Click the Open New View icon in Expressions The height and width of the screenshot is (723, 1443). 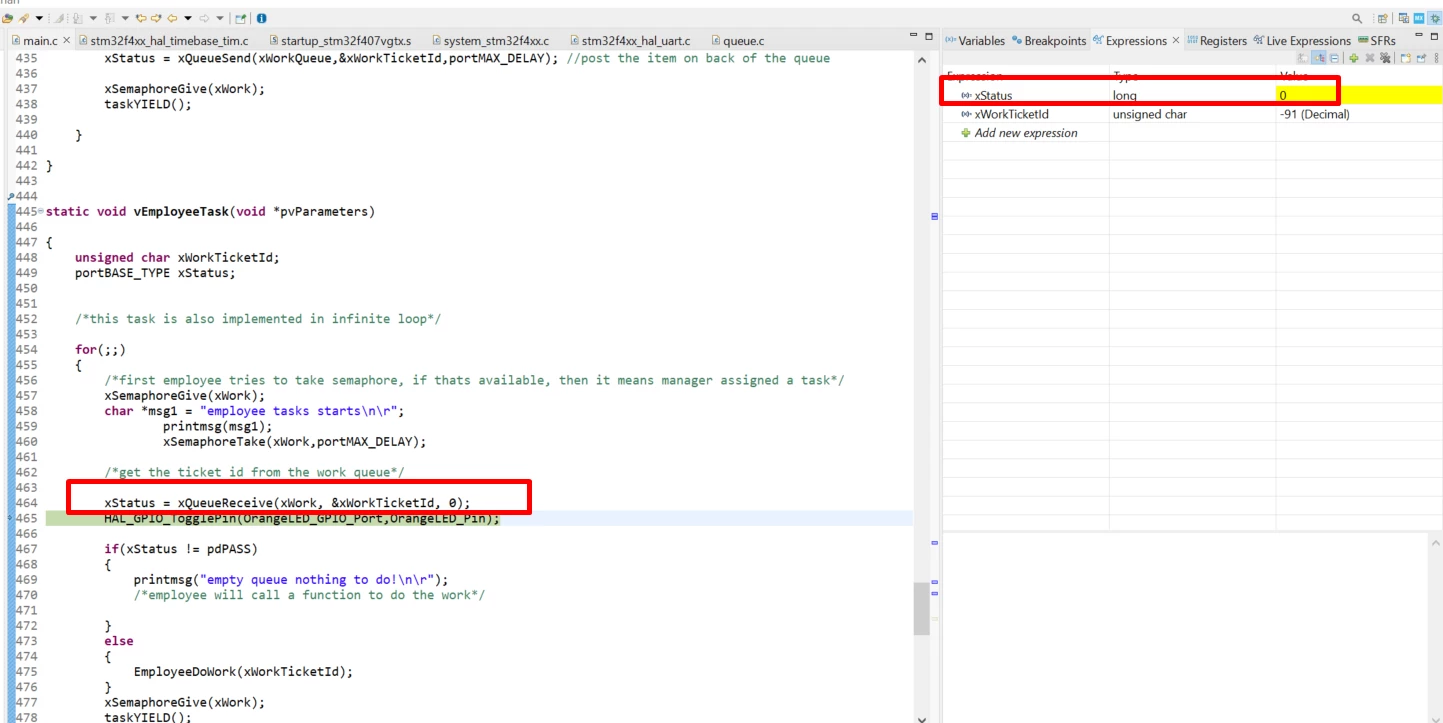click(1405, 58)
